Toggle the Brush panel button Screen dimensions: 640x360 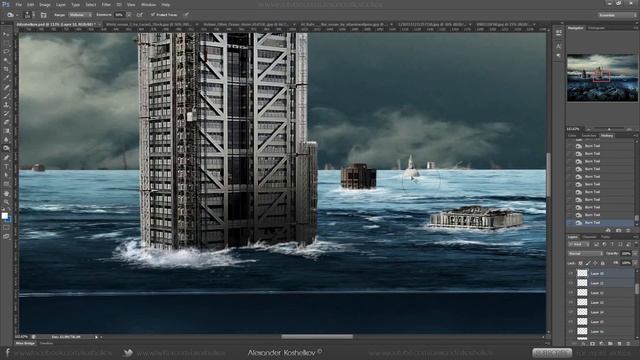pyautogui.click(x=44, y=15)
